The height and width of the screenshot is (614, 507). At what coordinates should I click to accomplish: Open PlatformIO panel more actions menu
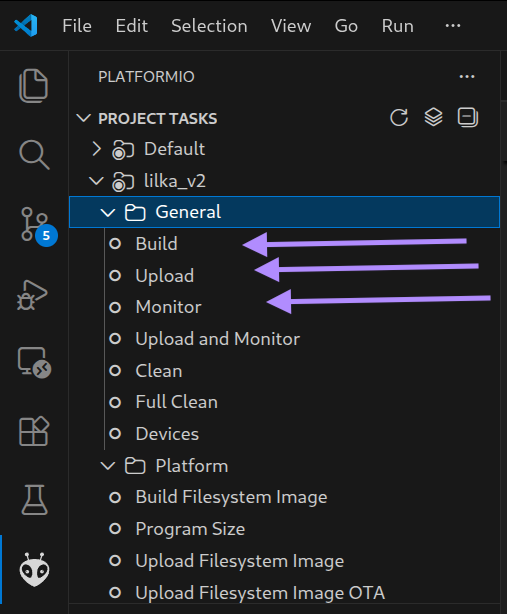coord(467,77)
